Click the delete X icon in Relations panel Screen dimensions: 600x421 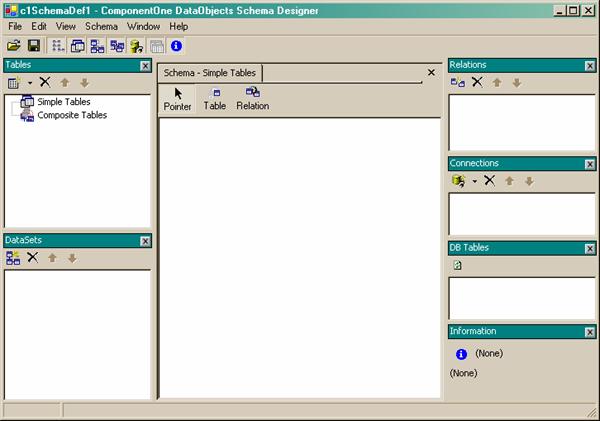[x=477, y=82]
